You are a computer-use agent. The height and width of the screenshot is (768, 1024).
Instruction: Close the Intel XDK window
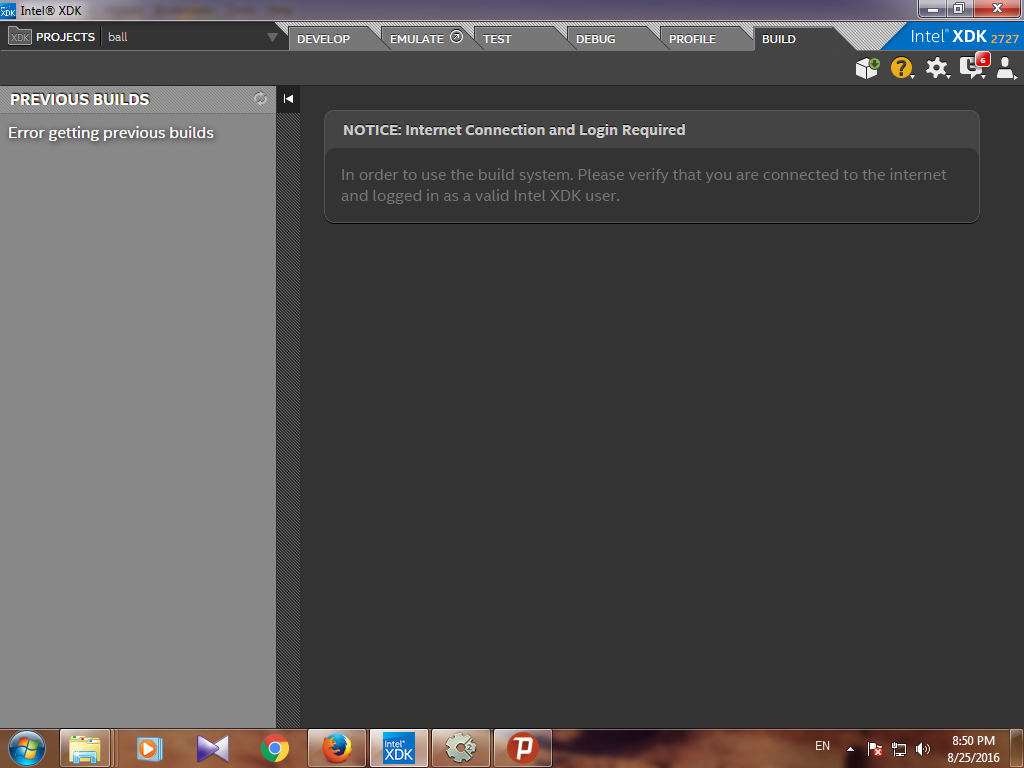coord(997,9)
